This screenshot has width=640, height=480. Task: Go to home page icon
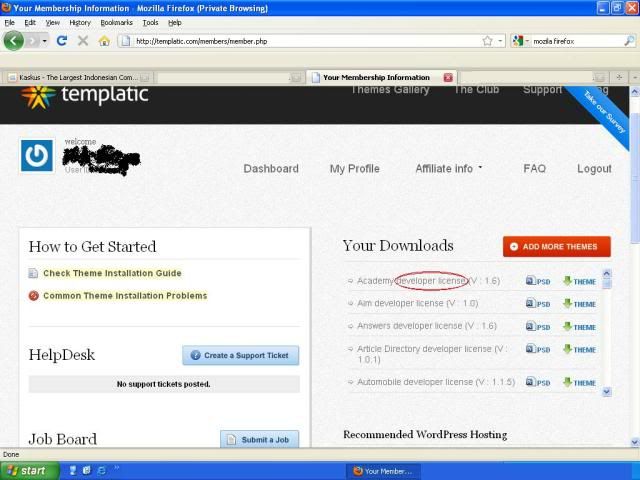104,41
